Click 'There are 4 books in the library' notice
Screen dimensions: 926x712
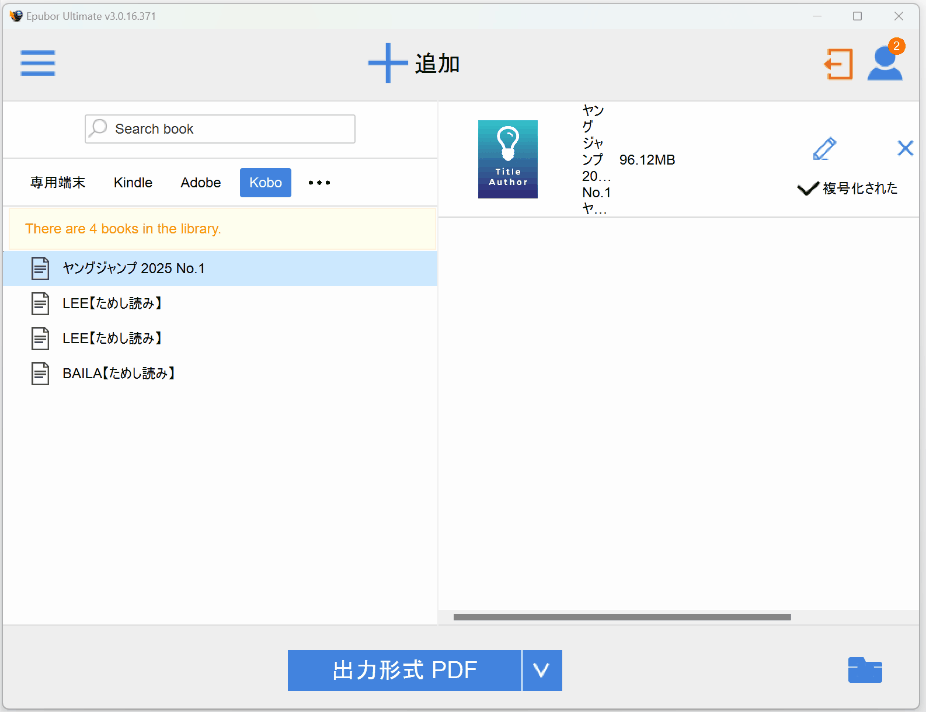223,229
